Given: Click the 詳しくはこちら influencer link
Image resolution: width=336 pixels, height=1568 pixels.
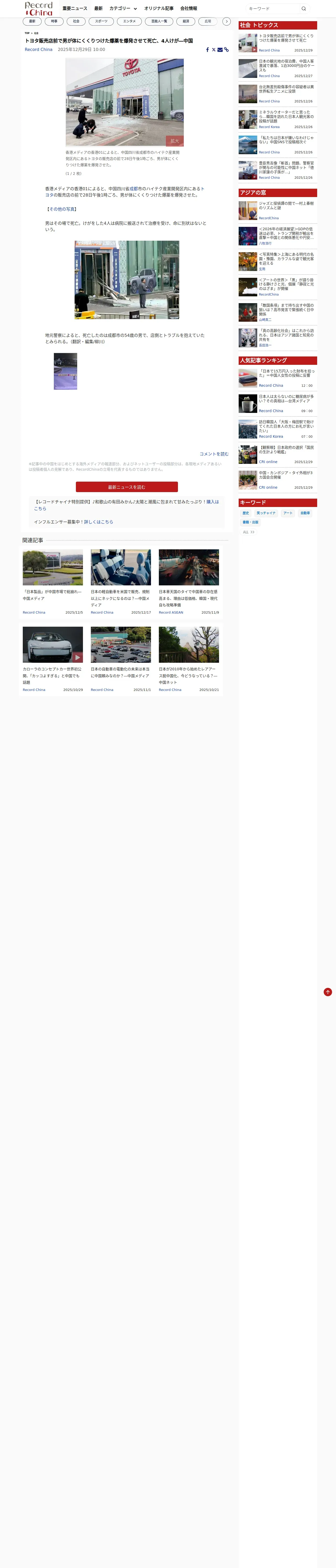Looking at the screenshot, I should point(99,522).
